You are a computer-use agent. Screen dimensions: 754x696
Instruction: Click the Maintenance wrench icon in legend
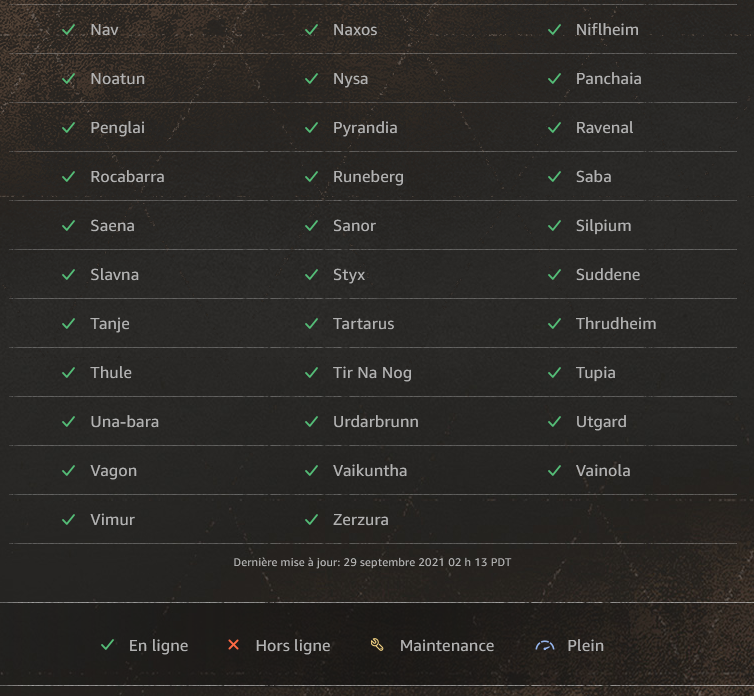coord(377,646)
